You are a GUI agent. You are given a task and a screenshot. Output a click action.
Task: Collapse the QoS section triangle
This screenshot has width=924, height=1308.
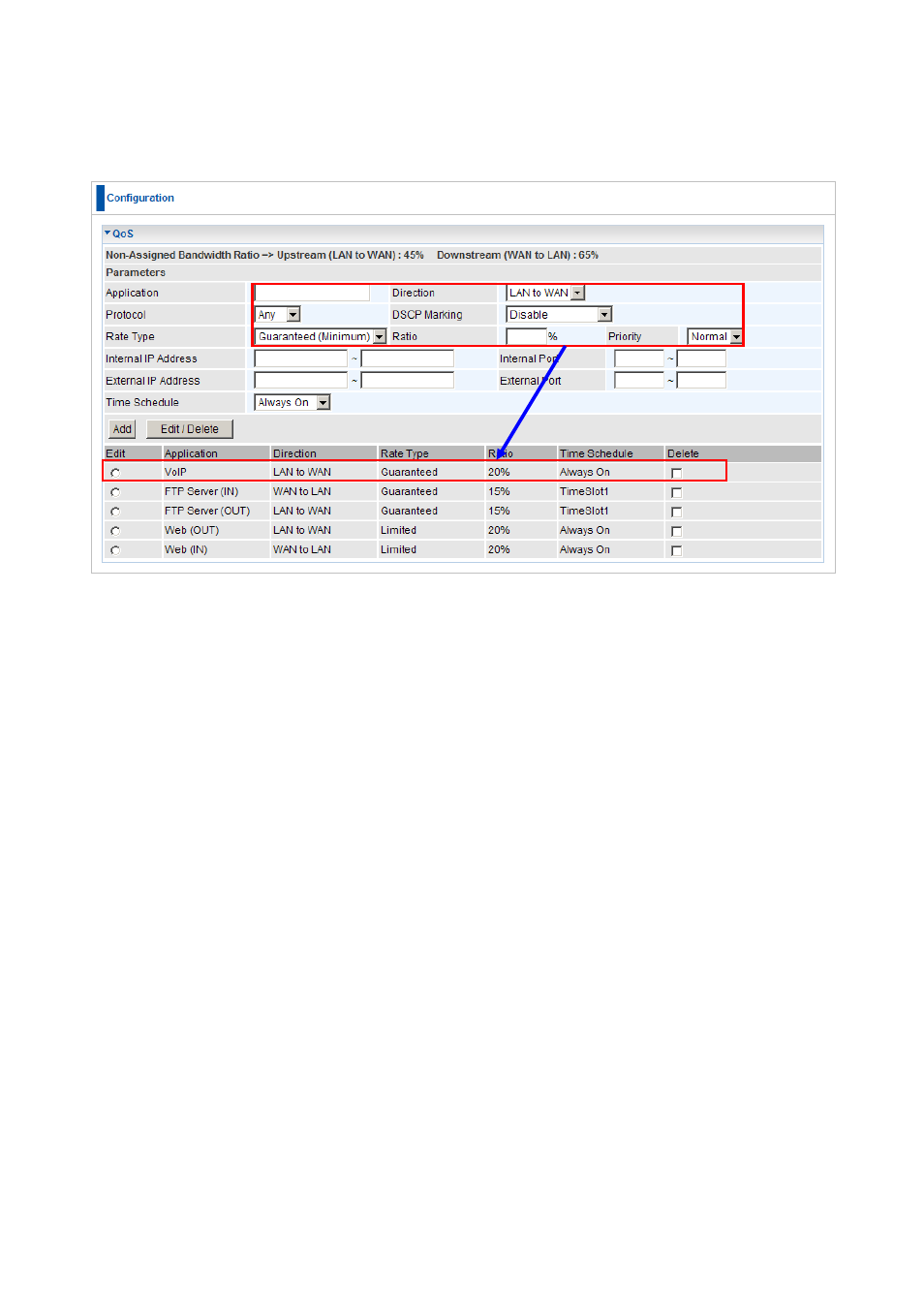pos(108,234)
